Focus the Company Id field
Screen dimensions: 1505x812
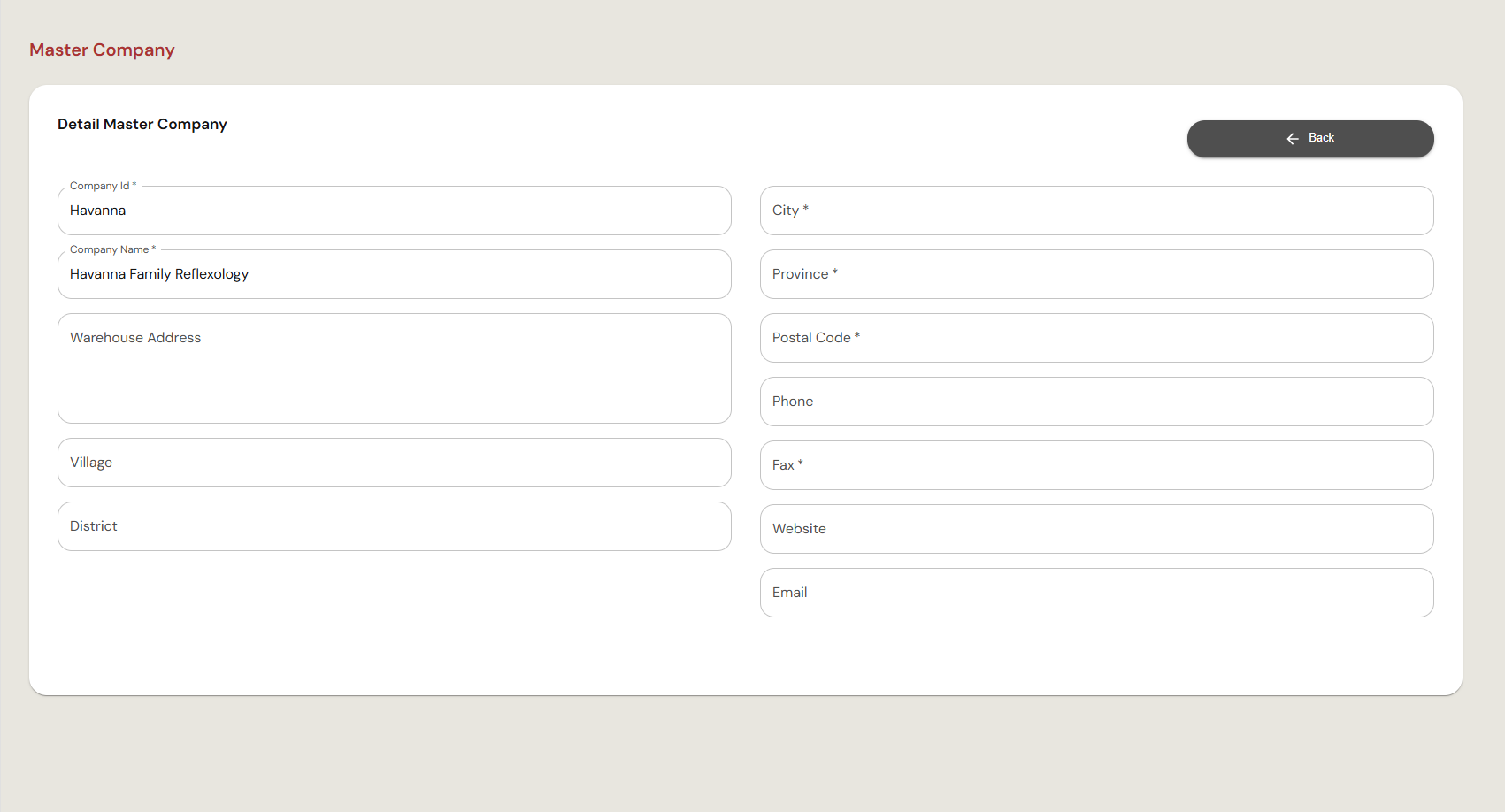pyautogui.click(x=395, y=211)
